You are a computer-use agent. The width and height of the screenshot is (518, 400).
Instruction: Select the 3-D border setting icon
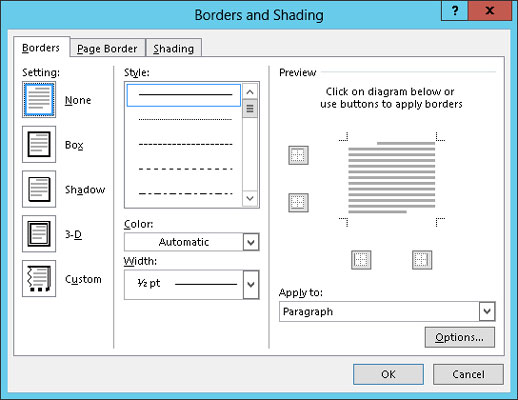[x=39, y=234]
